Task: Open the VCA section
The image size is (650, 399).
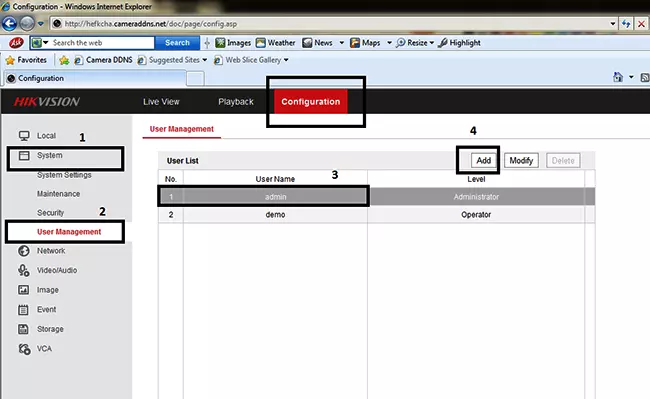Action: (x=44, y=348)
